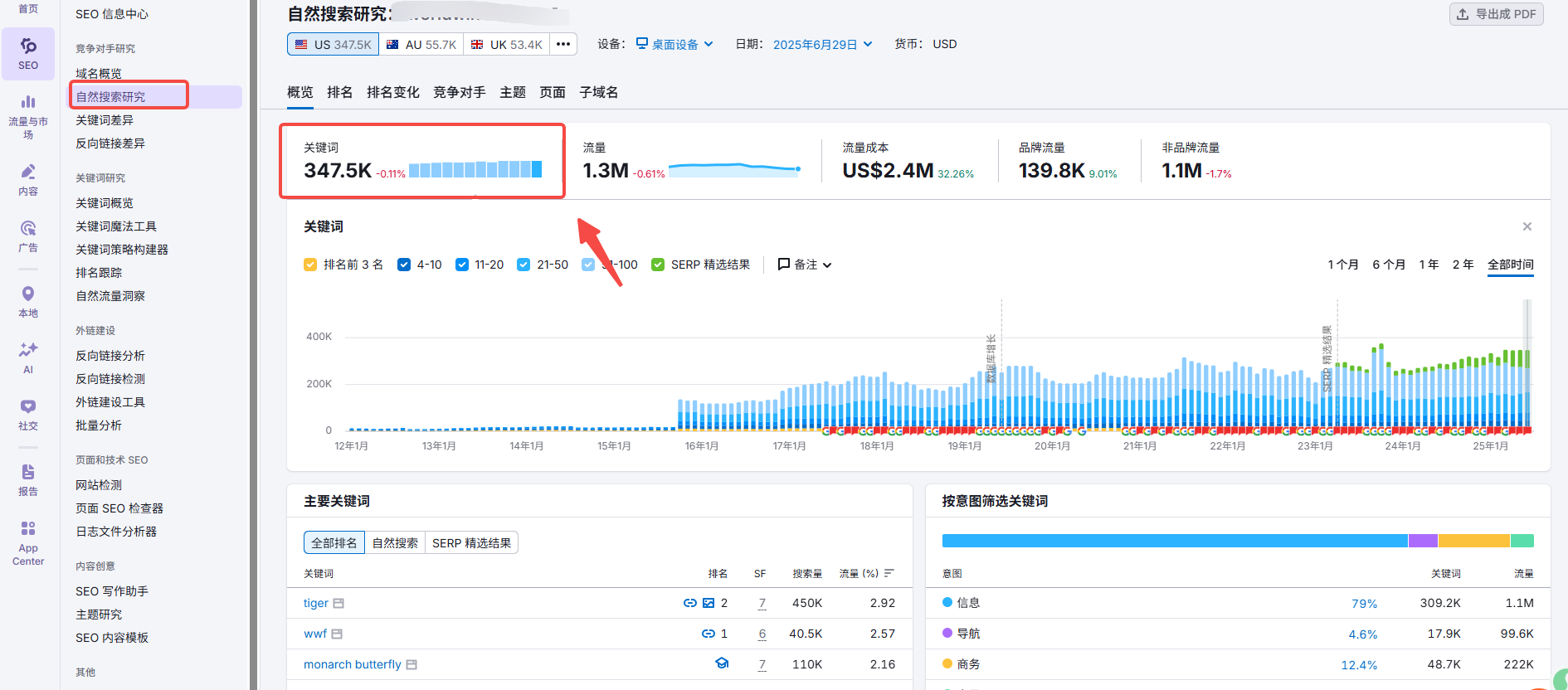Open the 本地 location icon
1568x690 pixels.
pos(28,301)
